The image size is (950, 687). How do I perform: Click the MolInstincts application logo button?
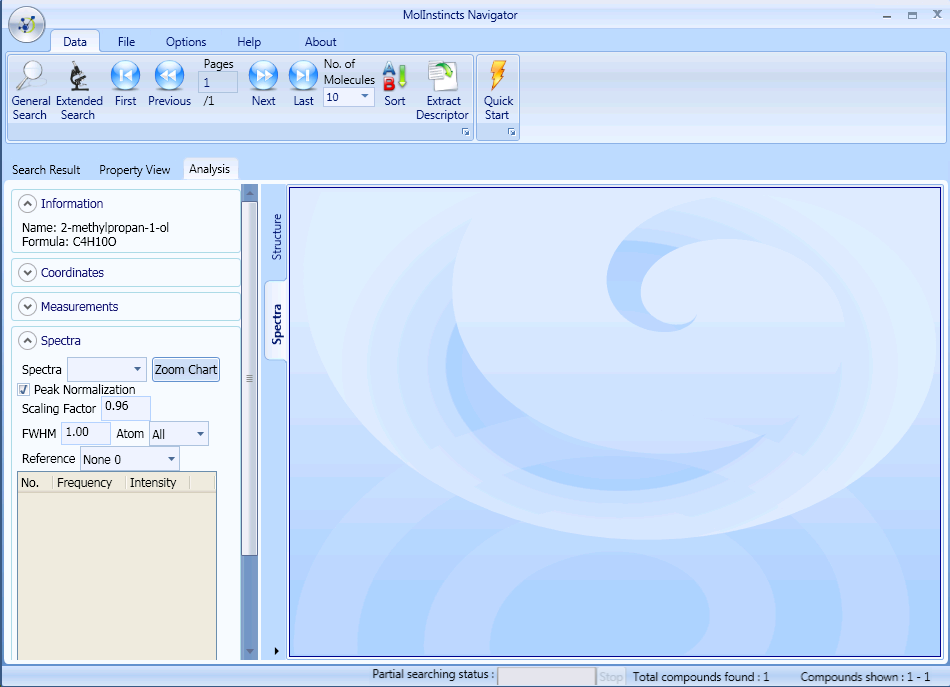pos(27,25)
